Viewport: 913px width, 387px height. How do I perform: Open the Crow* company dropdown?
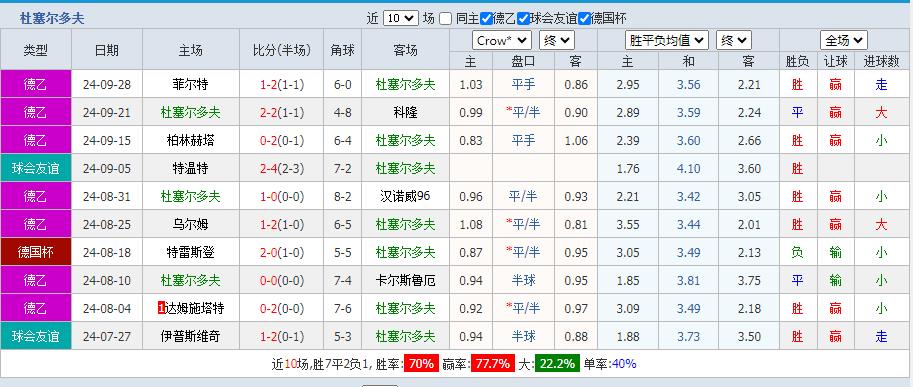(x=501, y=41)
